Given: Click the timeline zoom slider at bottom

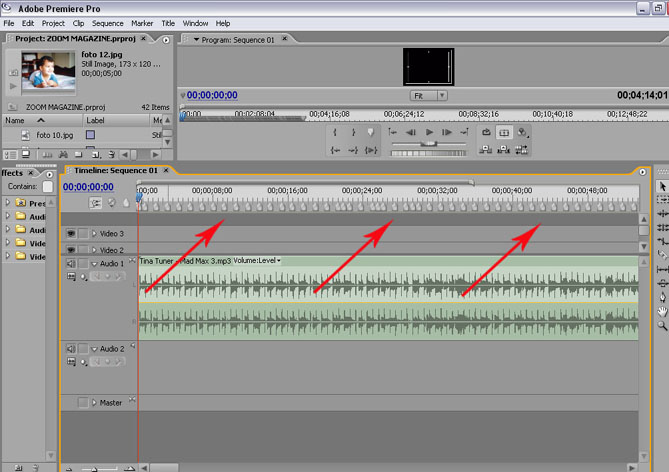Looking at the screenshot, I should pyautogui.click(x=100, y=467).
